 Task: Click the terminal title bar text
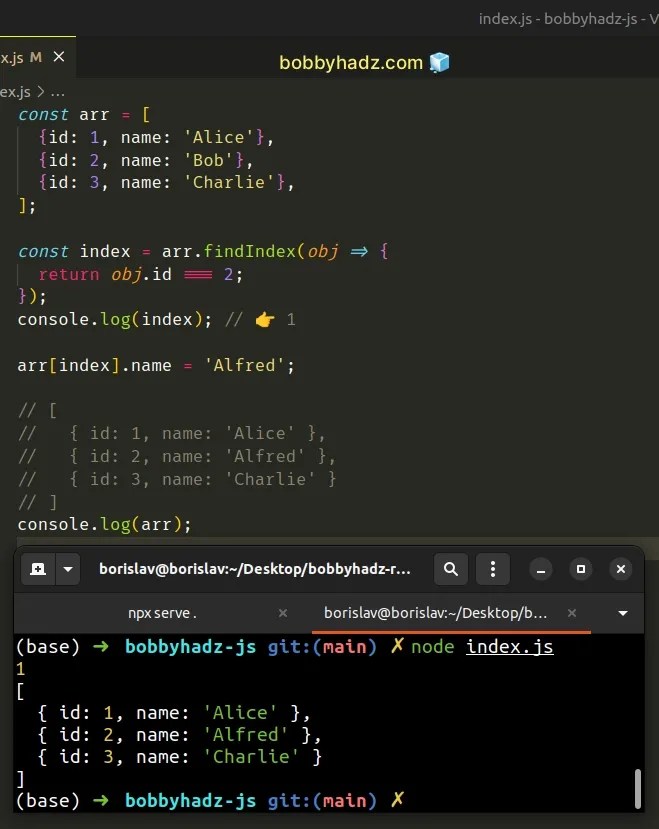point(255,569)
